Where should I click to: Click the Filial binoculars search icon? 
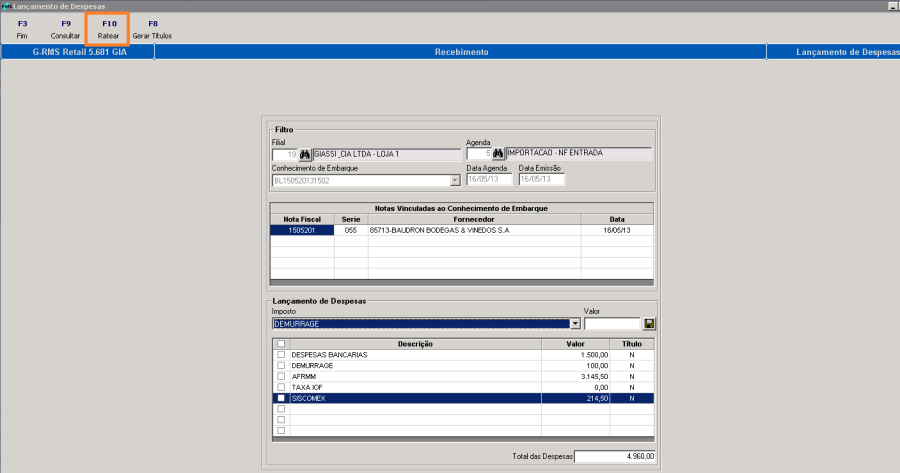pos(305,155)
